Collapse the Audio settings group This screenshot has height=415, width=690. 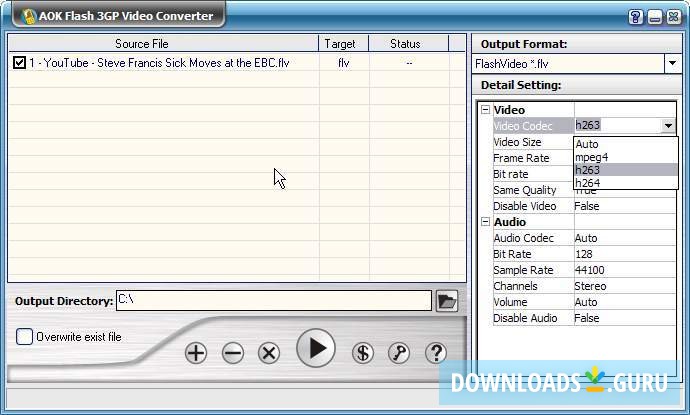click(x=485, y=221)
